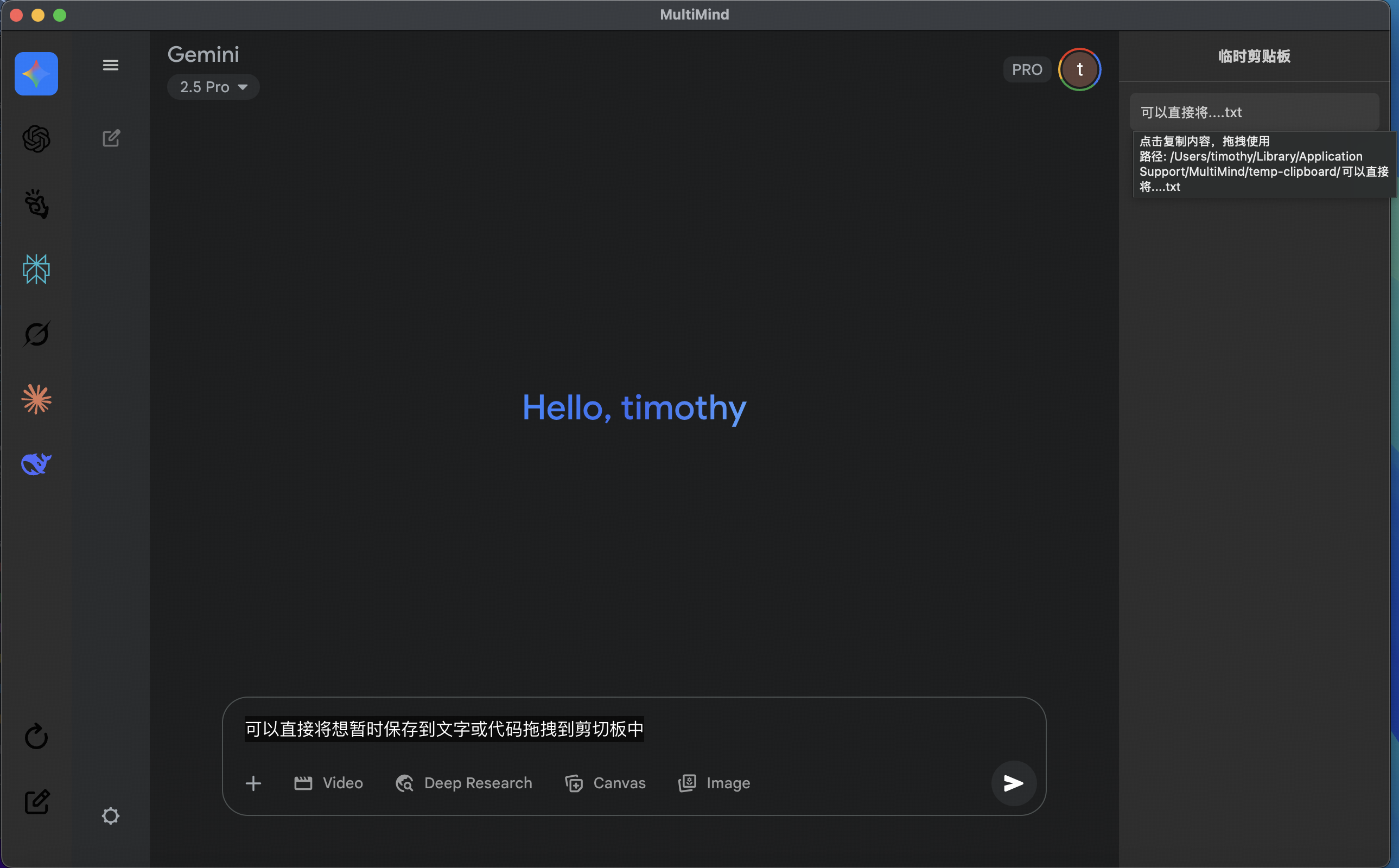This screenshot has width=1399, height=868.
Task: Open the Perplexity sidebar icon
Action: click(36, 269)
